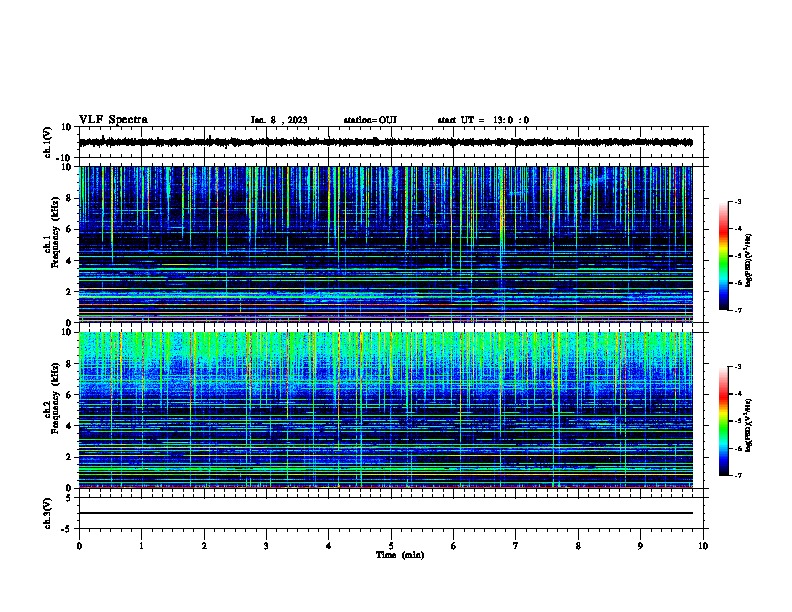Click time axis tick label "9"
Viewport: 792px width, 612px height.
pyautogui.click(x=640, y=546)
